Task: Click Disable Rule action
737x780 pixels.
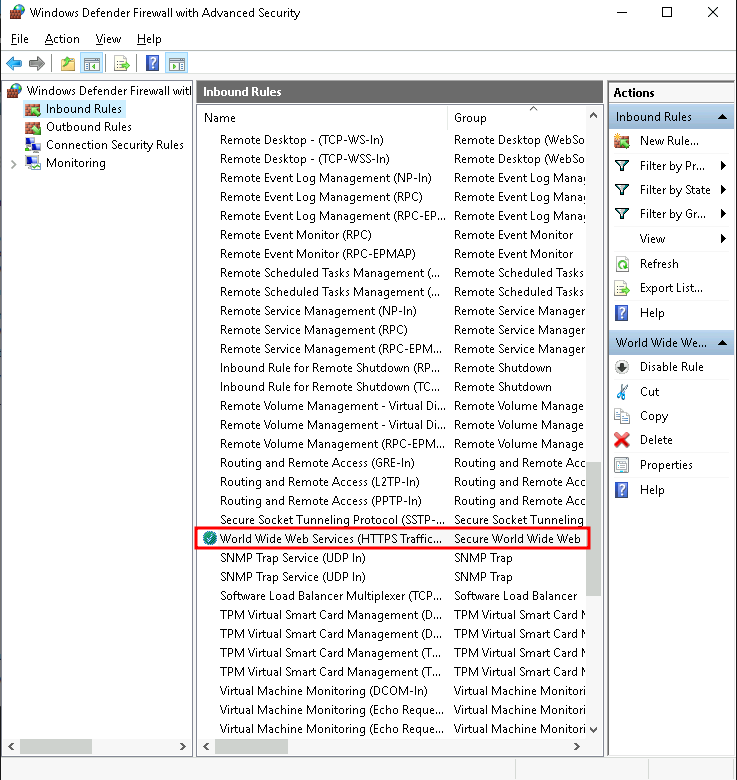Action: [x=671, y=367]
